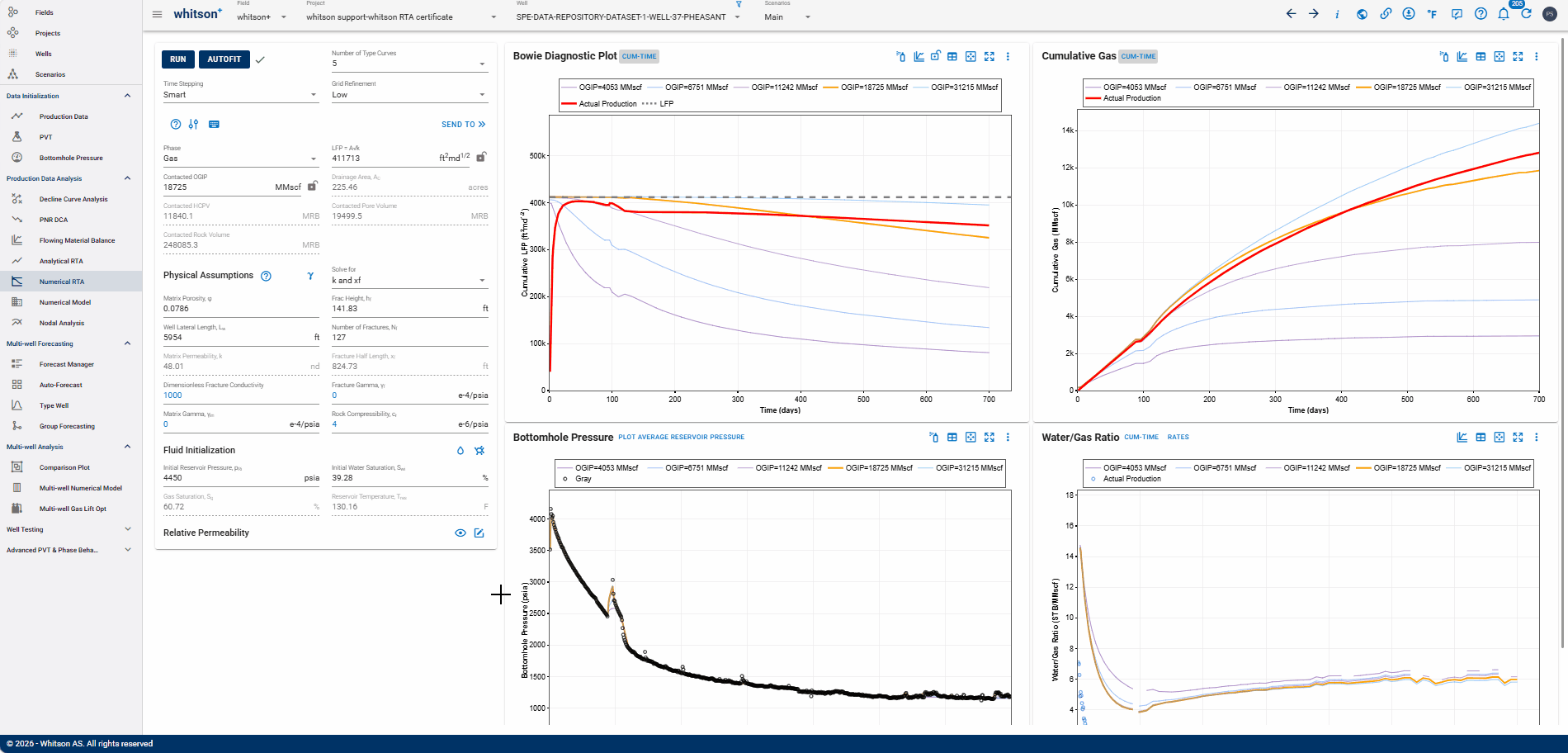
Task: Open Grid Refinement dropdown showing Low
Action: click(x=409, y=94)
